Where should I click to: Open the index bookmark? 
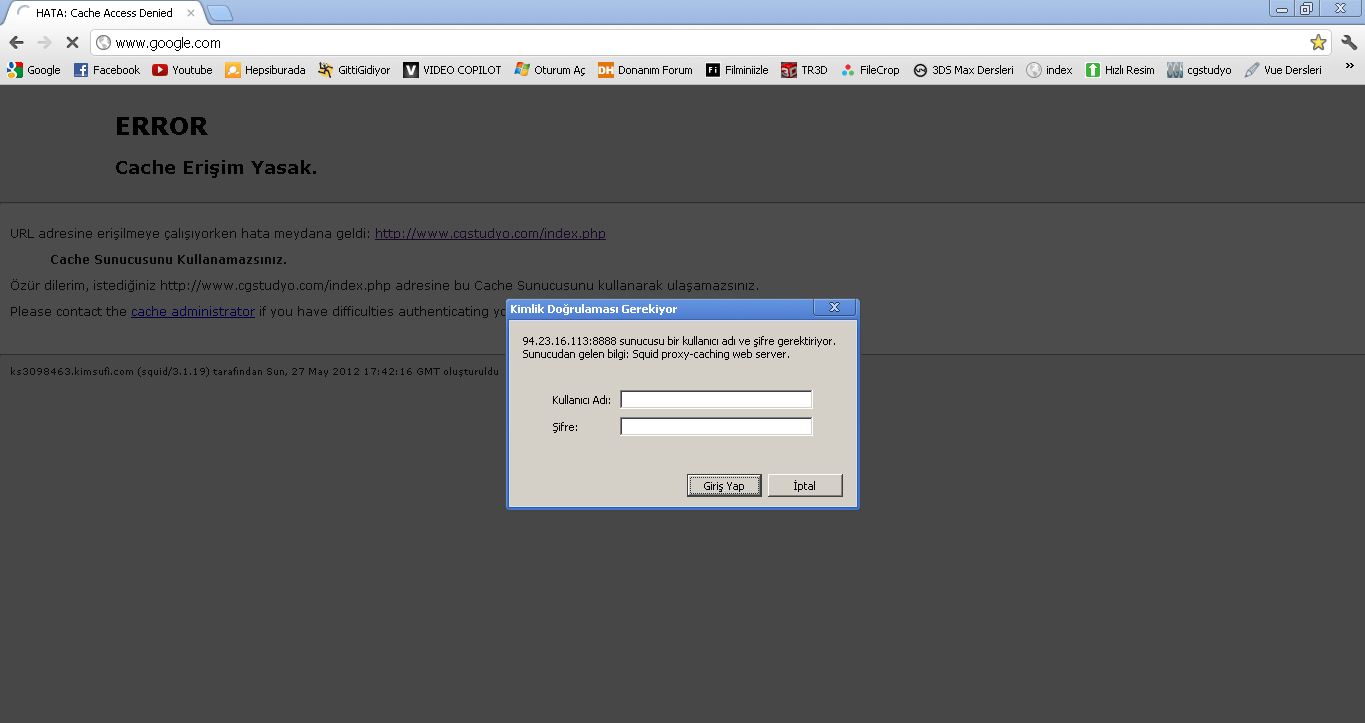[1049, 70]
